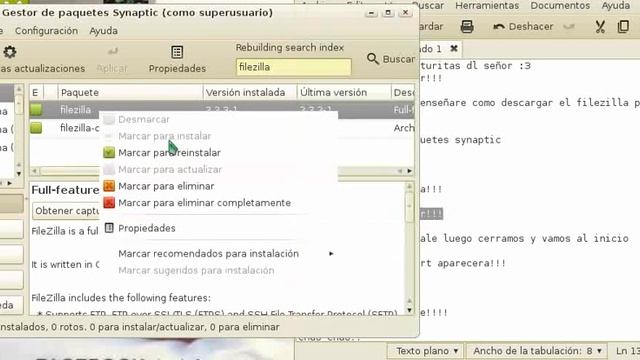
Task: Open the Herramientas menu in the text editor
Action: click(487, 6)
